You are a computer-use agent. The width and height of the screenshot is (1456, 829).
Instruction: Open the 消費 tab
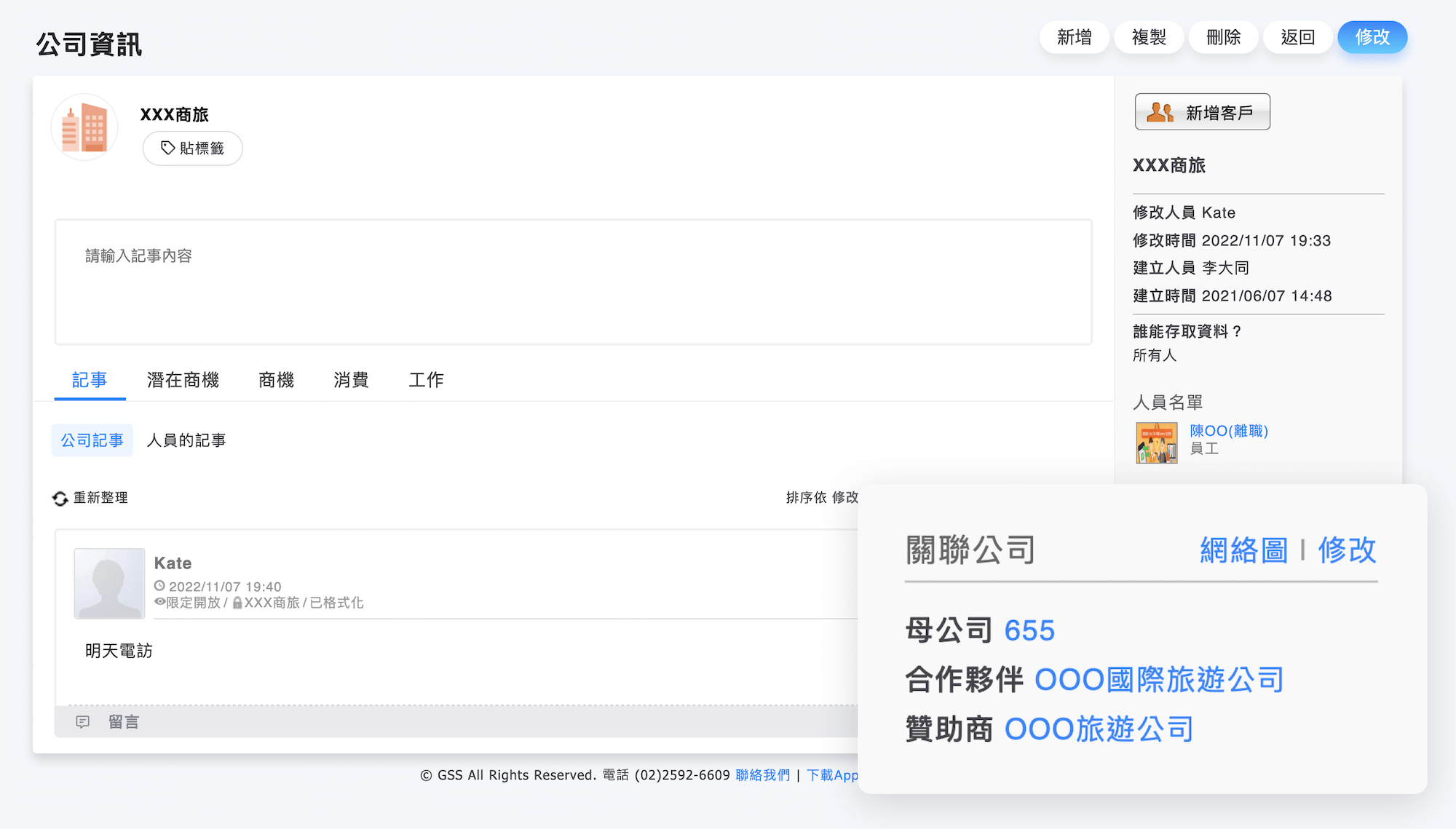pyautogui.click(x=351, y=380)
